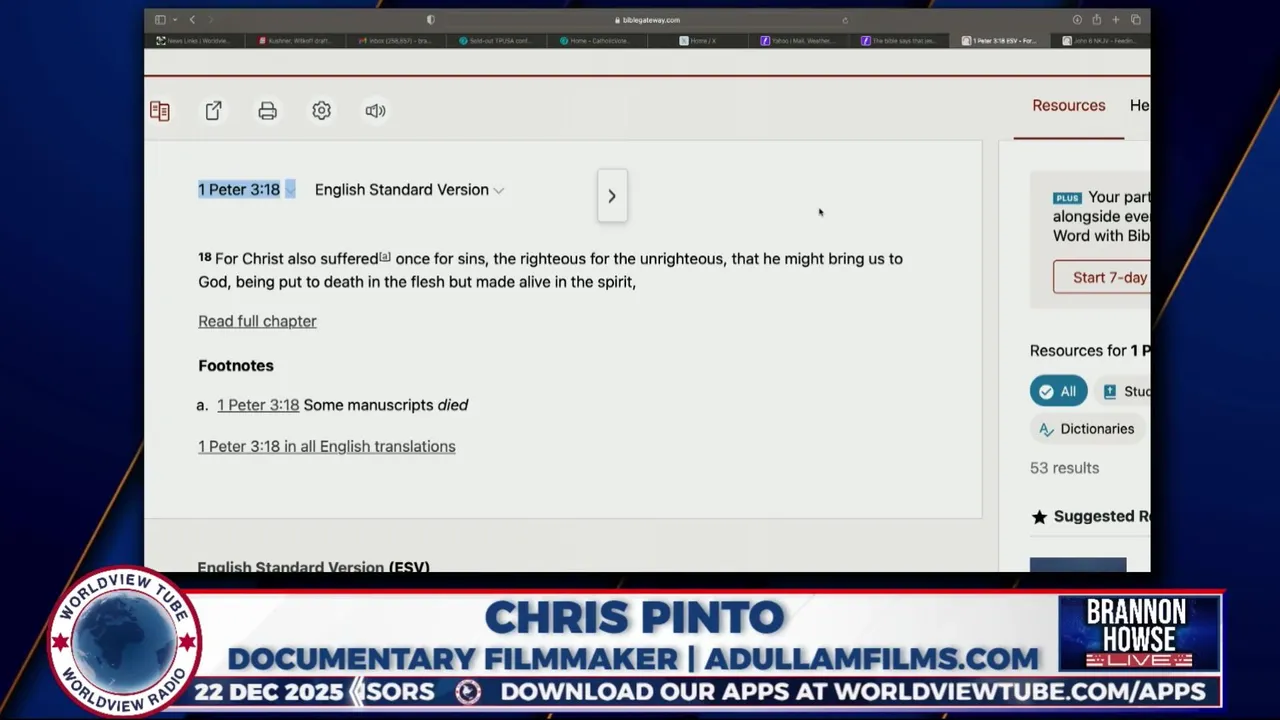Image resolution: width=1280 pixels, height=720 pixels.
Task: Click the Read full chapter link
Action: (257, 321)
